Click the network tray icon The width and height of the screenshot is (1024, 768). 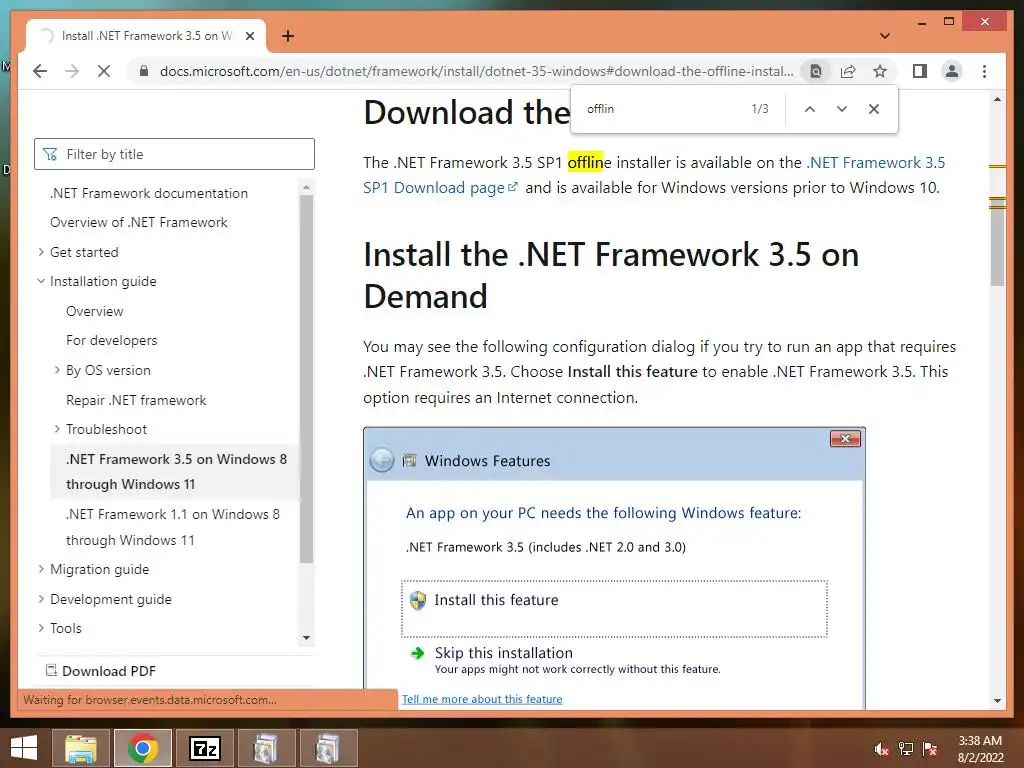pyautogui.click(x=906, y=749)
